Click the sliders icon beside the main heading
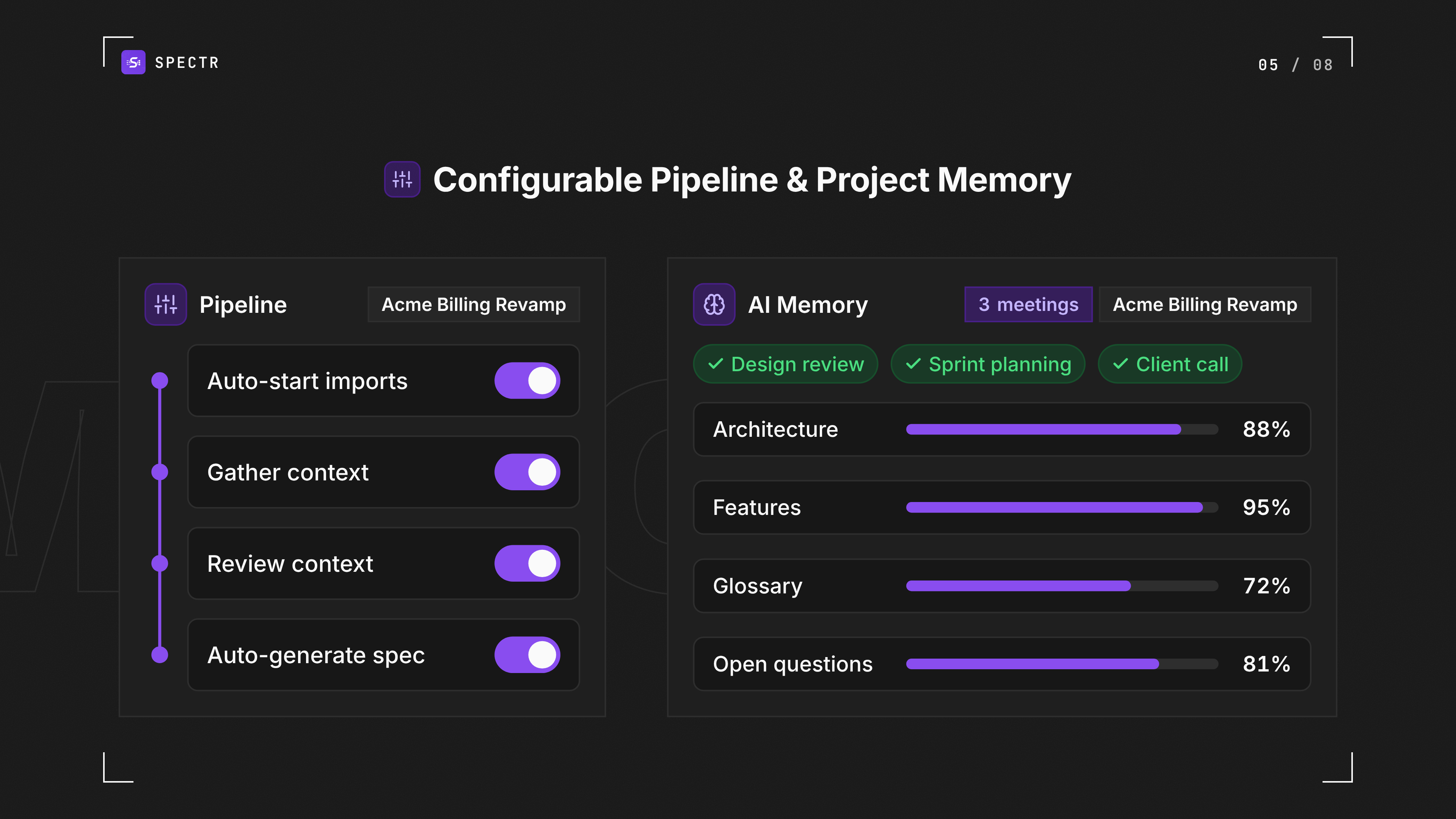1456x819 pixels. [402, 179]
